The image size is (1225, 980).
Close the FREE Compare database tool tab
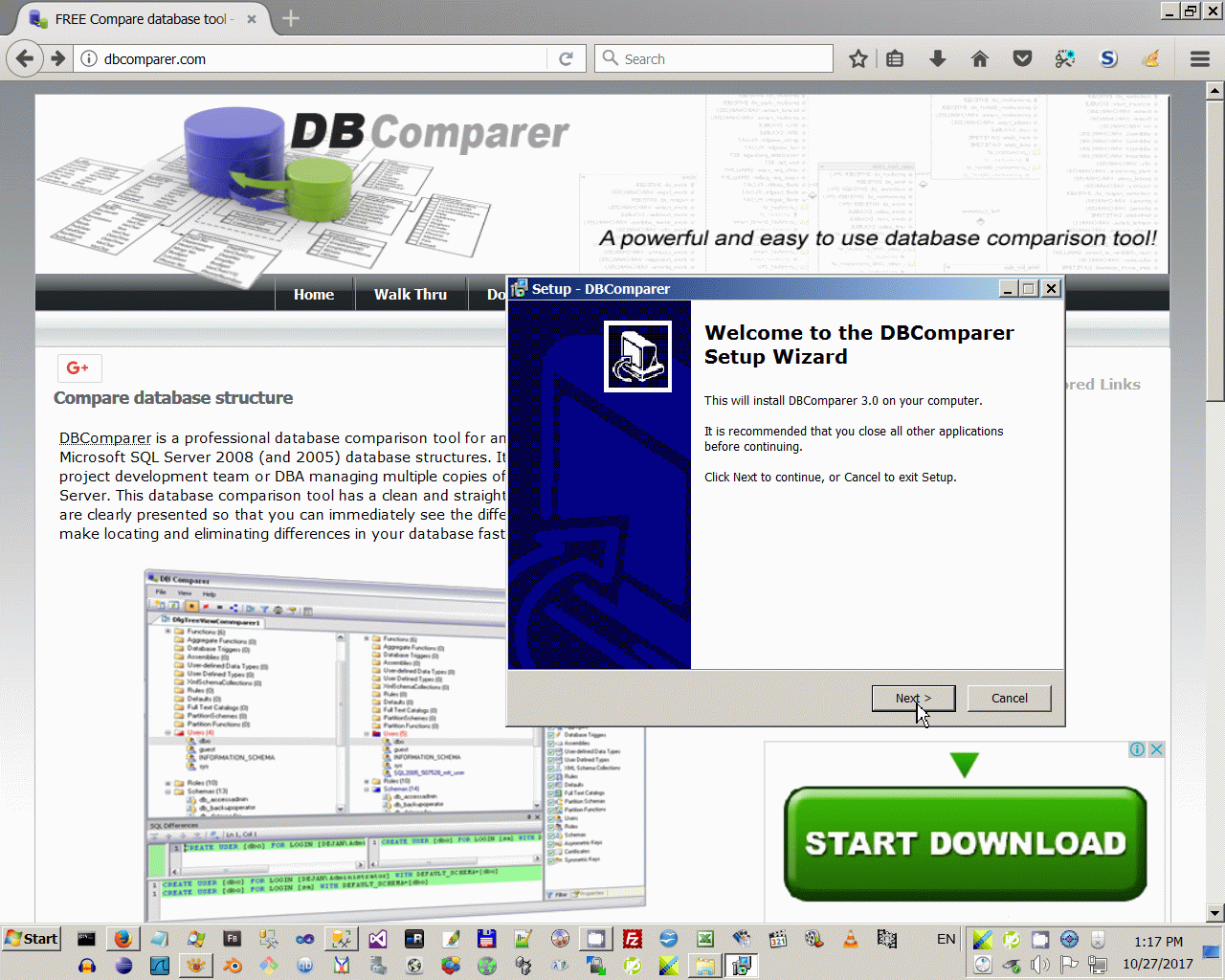(x=252, y=18)
